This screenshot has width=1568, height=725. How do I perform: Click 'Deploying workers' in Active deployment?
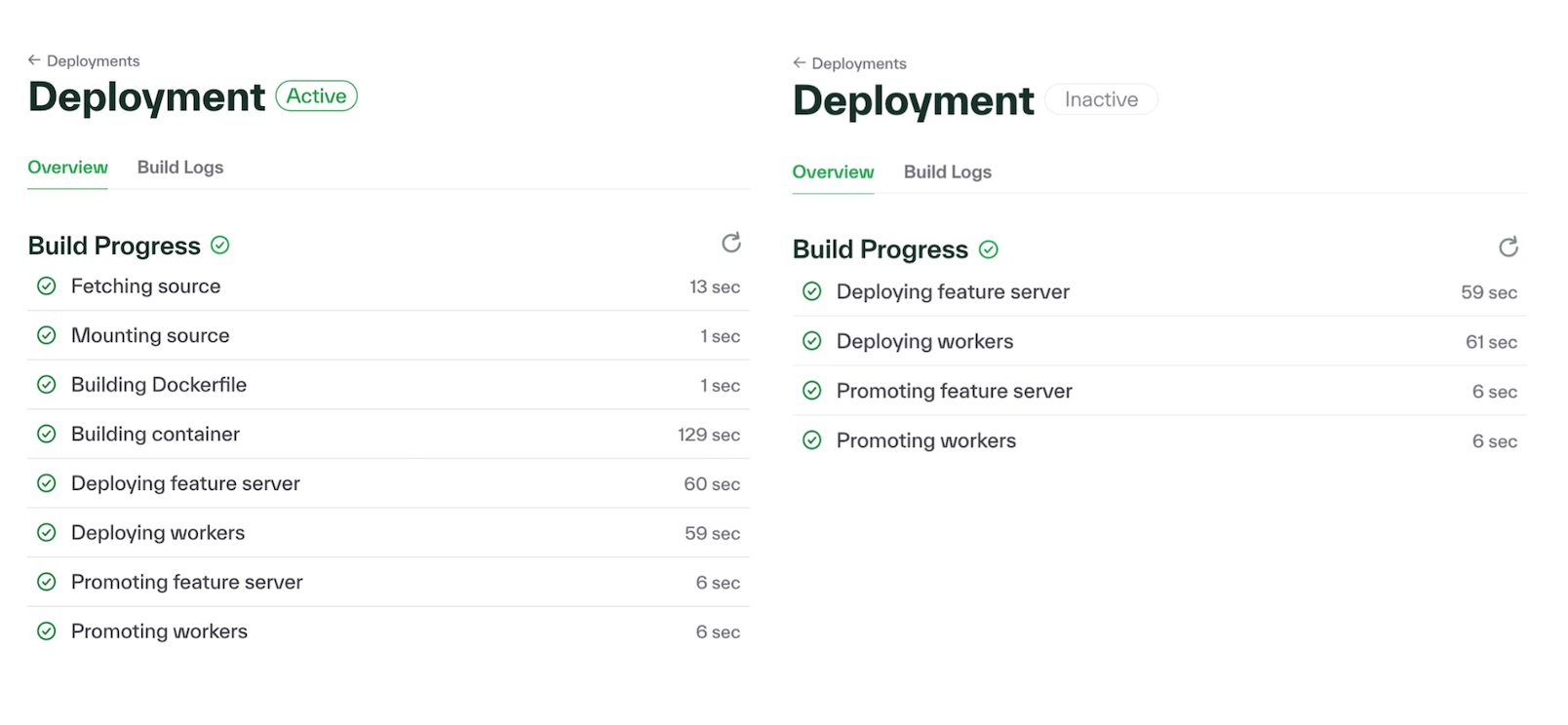click(158, 533)
